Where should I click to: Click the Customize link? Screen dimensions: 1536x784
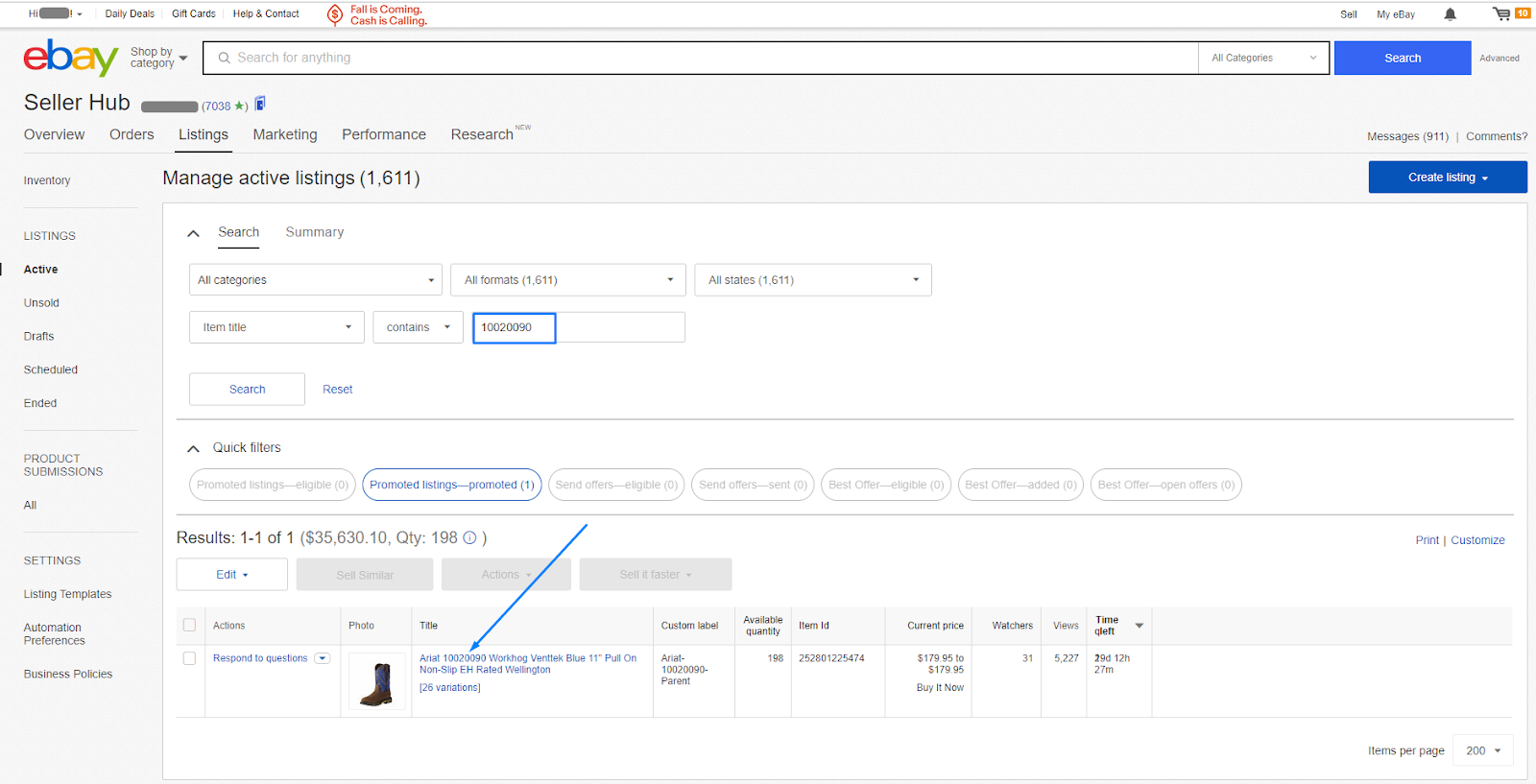point(1478,540)
